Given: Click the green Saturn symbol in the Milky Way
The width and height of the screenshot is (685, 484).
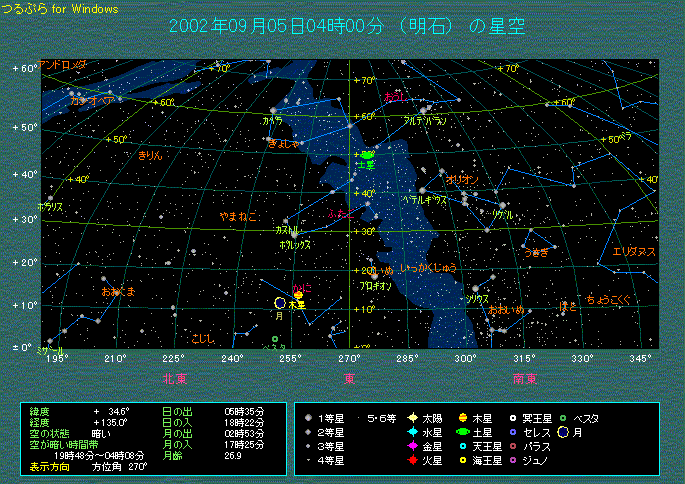Looking at the screenshot, I should [367, 155].
